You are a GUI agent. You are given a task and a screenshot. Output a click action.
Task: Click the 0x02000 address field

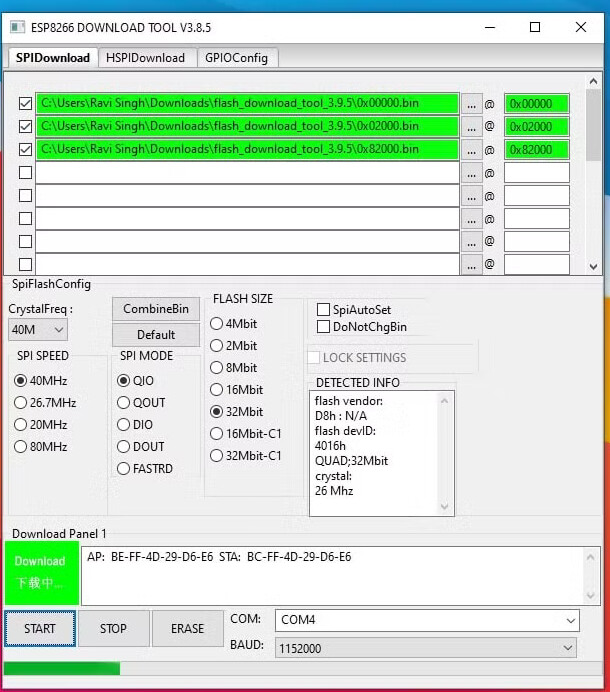coord(537,127)
